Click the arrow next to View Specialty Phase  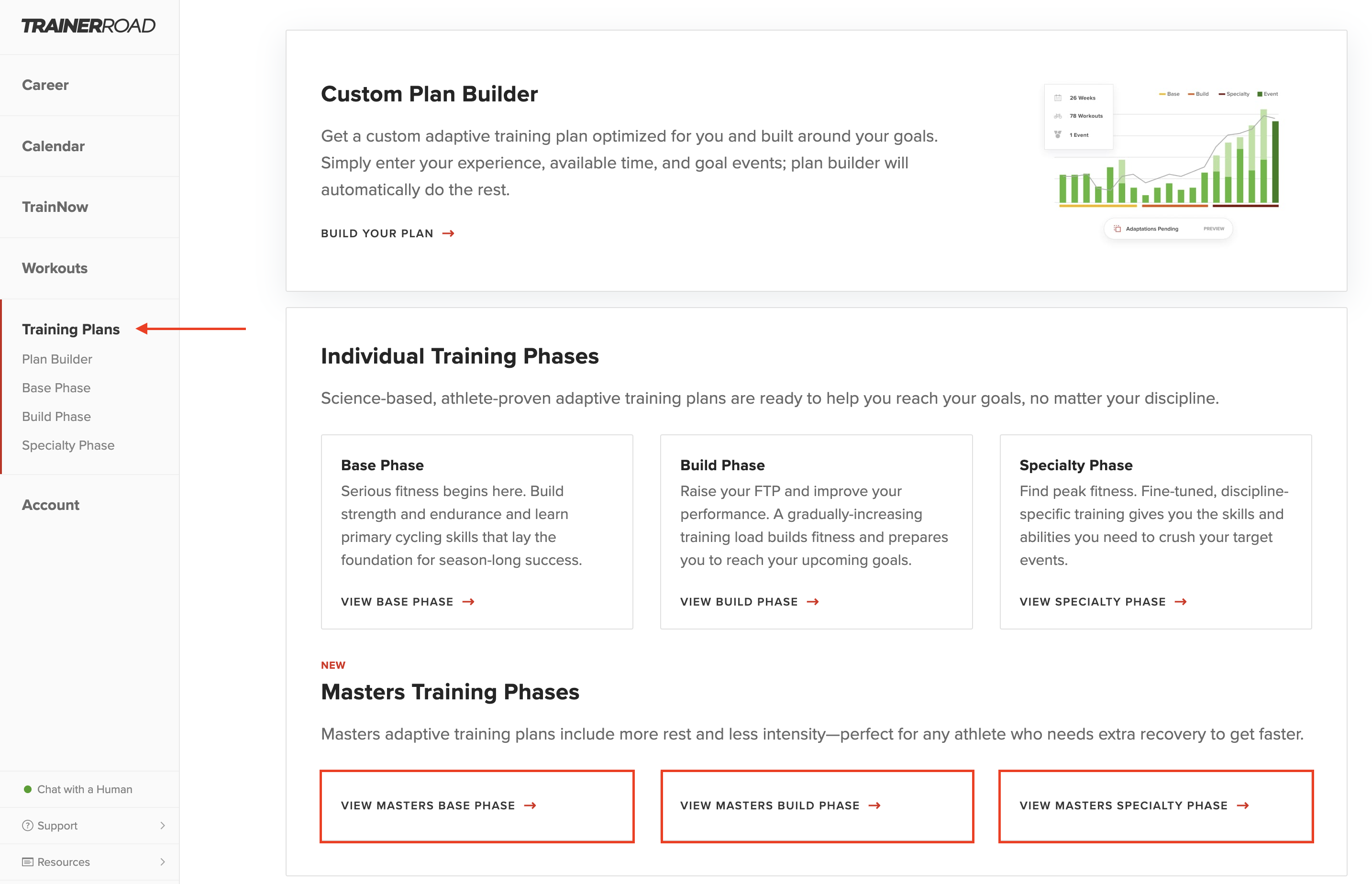(x=1181, y=602)
